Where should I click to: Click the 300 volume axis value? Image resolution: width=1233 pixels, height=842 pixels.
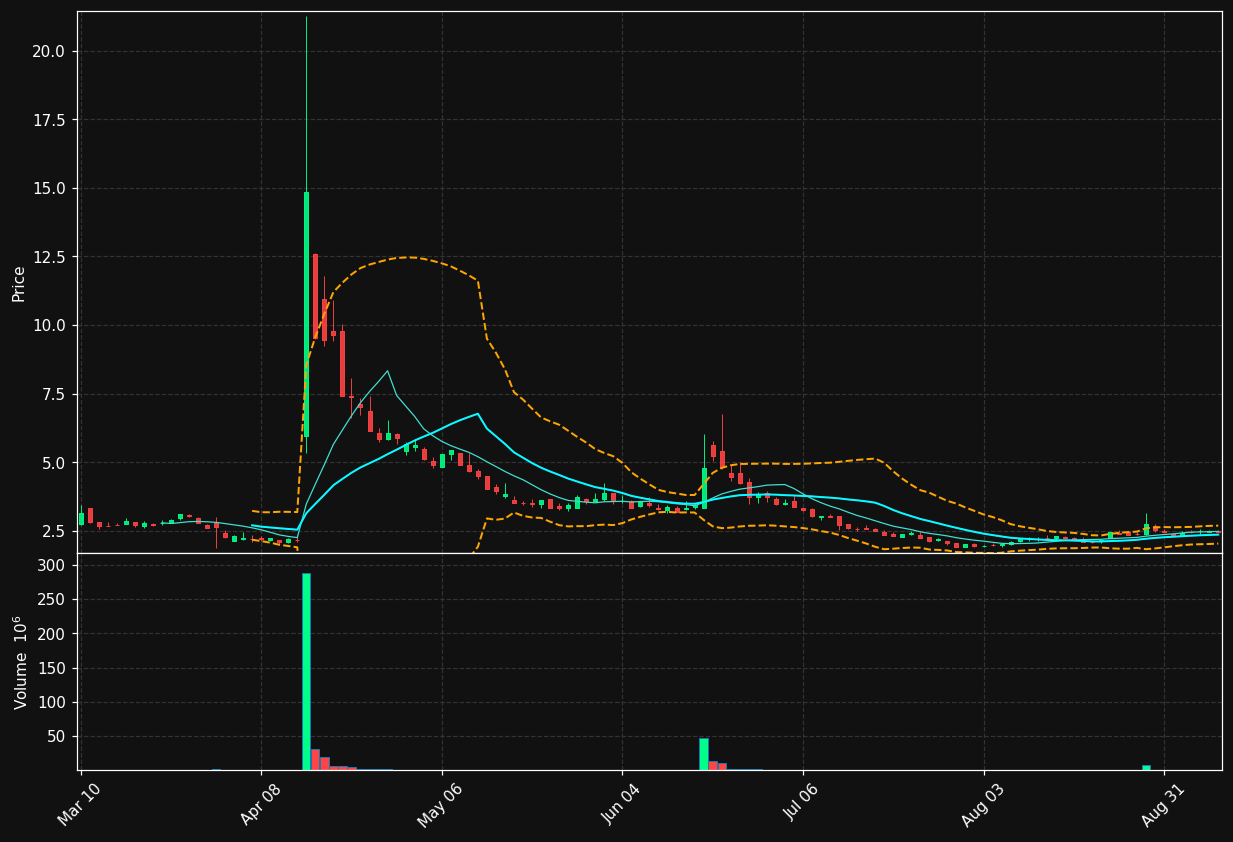[x=53, y=566]
